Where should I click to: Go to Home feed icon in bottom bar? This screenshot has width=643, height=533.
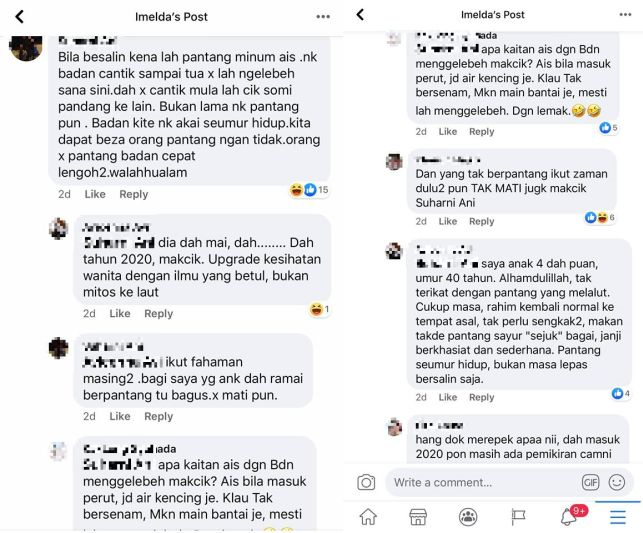[368, 517]
